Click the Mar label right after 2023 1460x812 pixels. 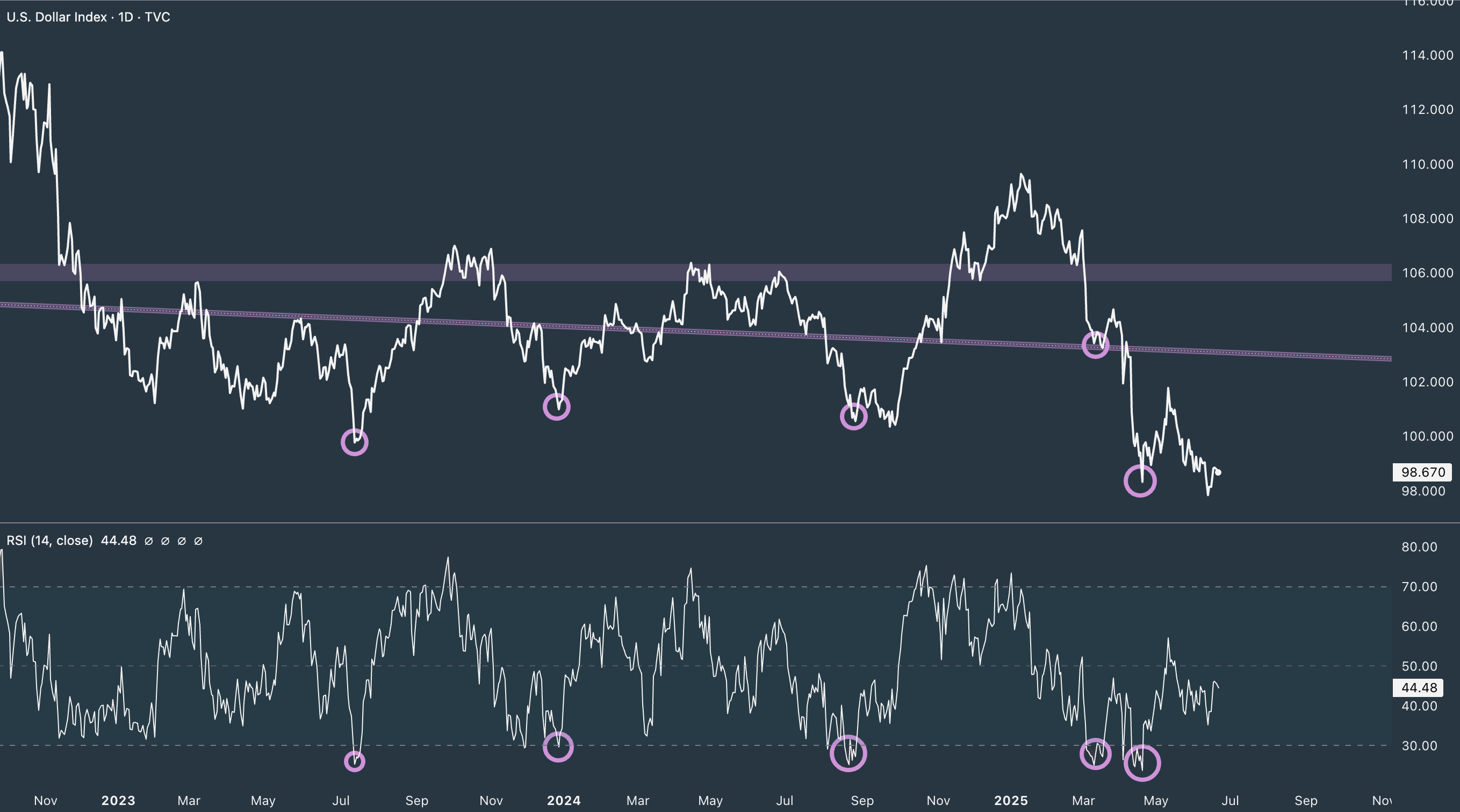[189, 801]
